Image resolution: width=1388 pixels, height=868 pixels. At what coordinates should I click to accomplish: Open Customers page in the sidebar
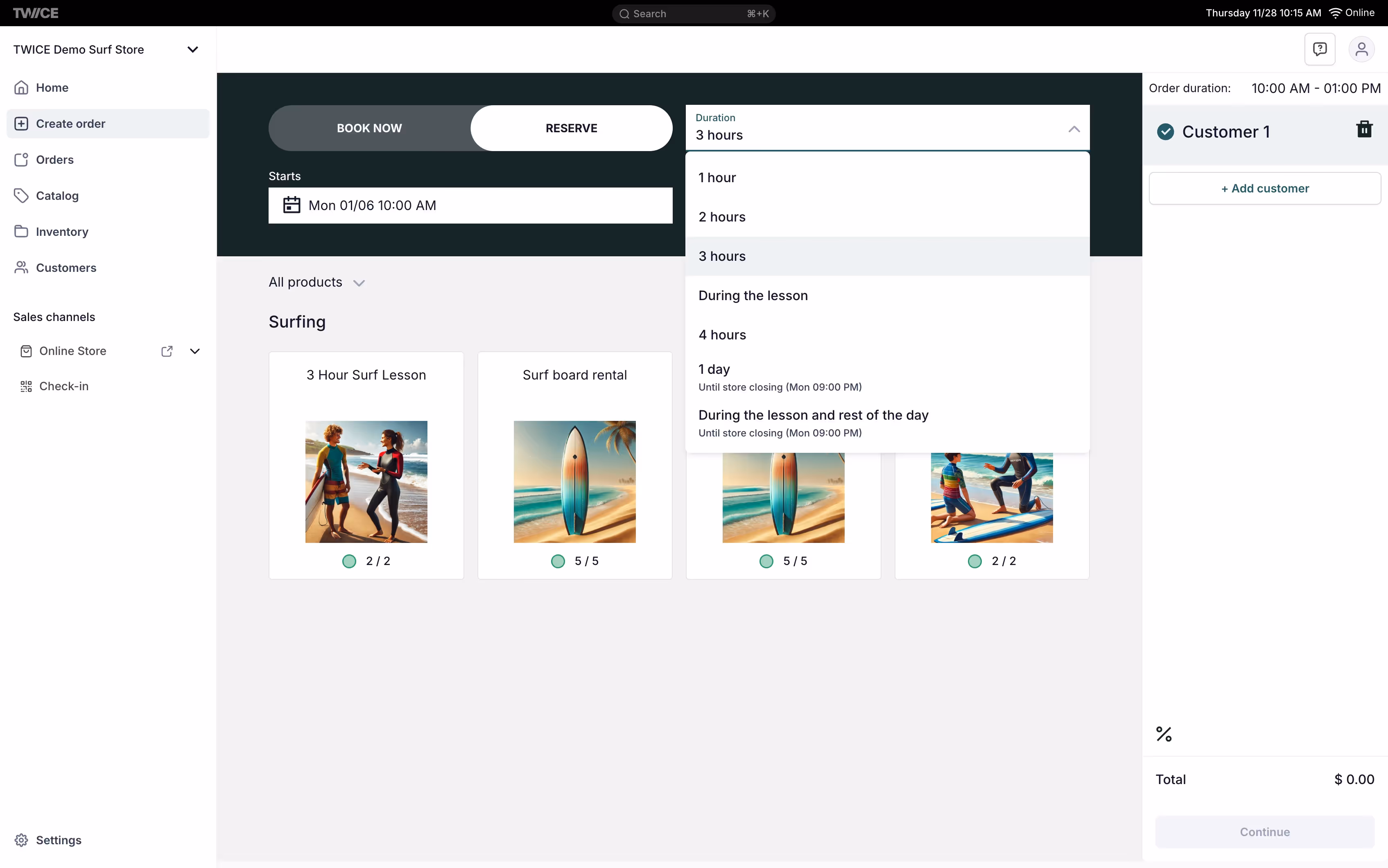[x=66, y=268]
